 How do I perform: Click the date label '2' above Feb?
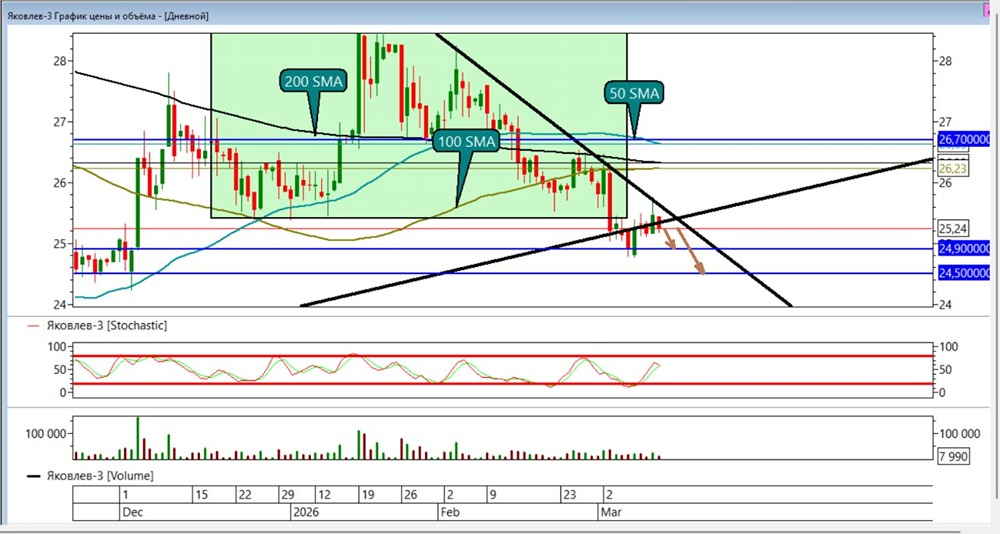450,494
